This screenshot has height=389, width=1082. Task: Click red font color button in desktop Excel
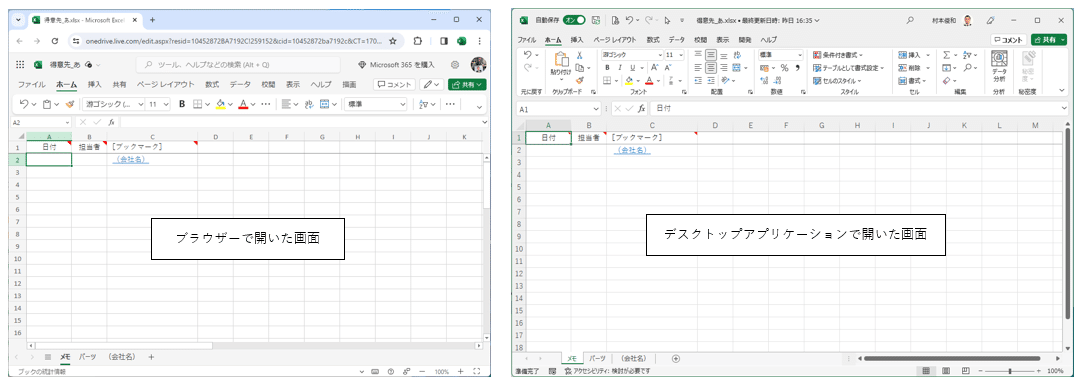click(x=650, y=81)
